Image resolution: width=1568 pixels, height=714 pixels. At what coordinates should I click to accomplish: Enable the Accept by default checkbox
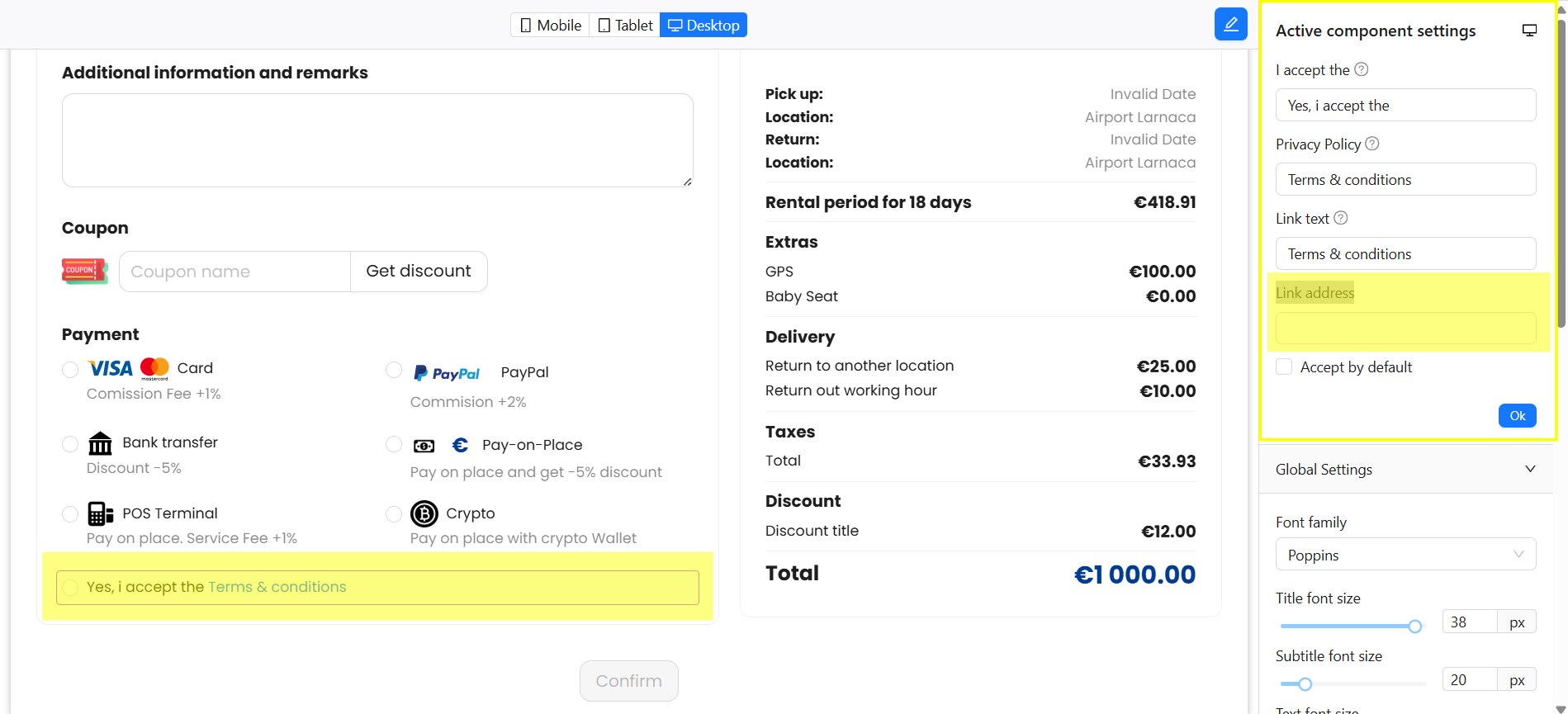click(1284, 366)
